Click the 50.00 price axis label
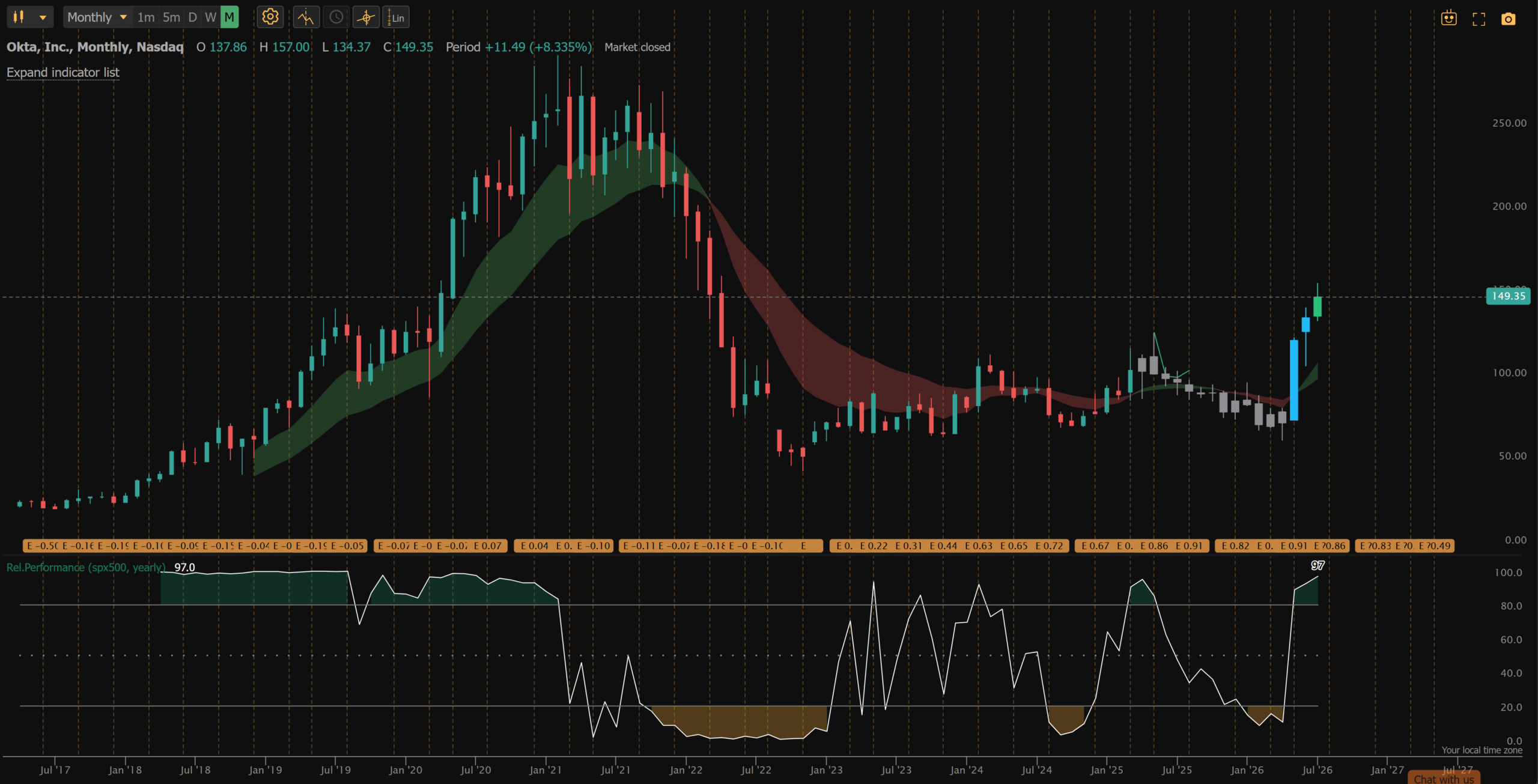 (1512, 456)
